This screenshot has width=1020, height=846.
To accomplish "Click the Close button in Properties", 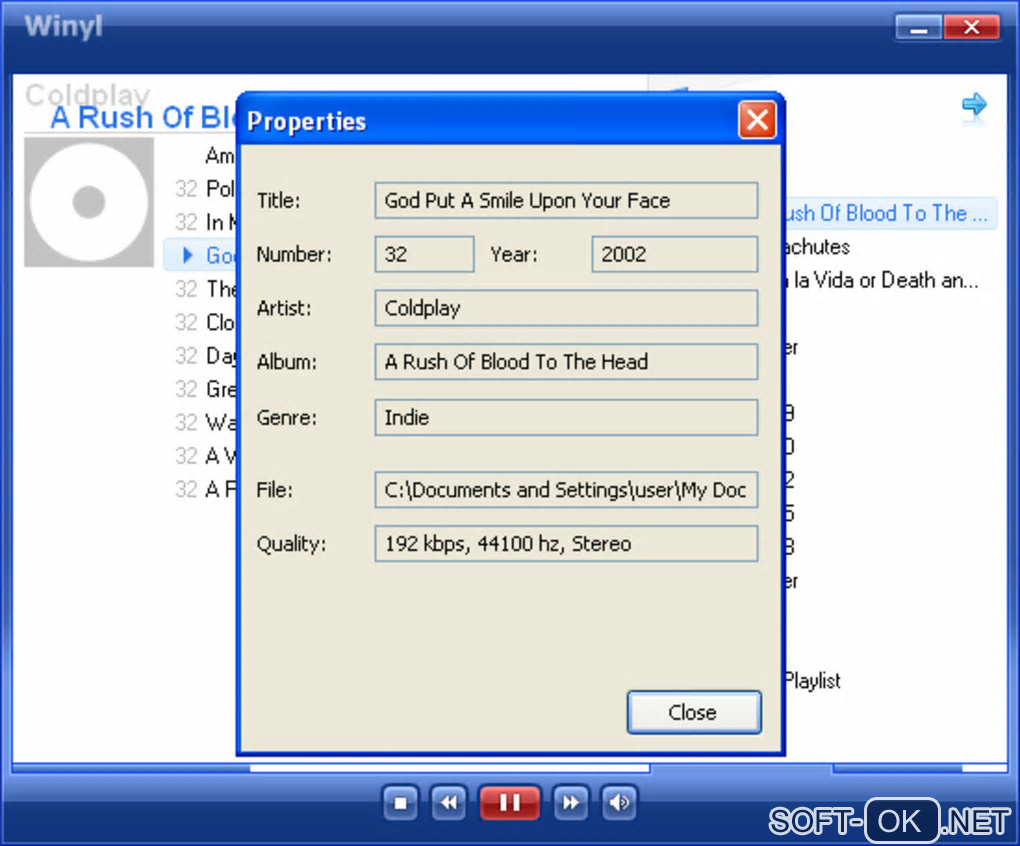I will [693, 713].
